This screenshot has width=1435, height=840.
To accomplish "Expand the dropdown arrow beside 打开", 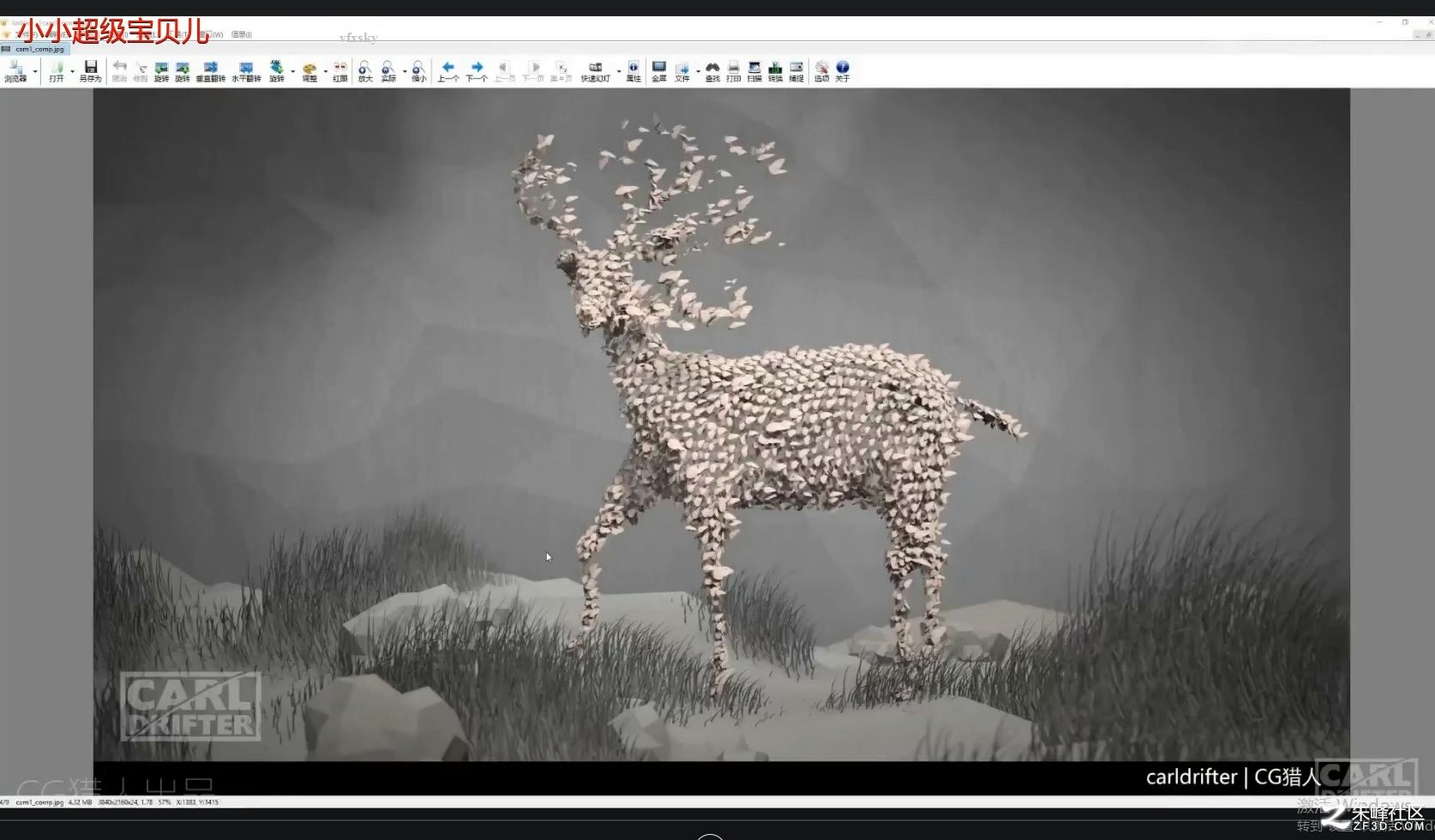I will [x=72, y=71].
